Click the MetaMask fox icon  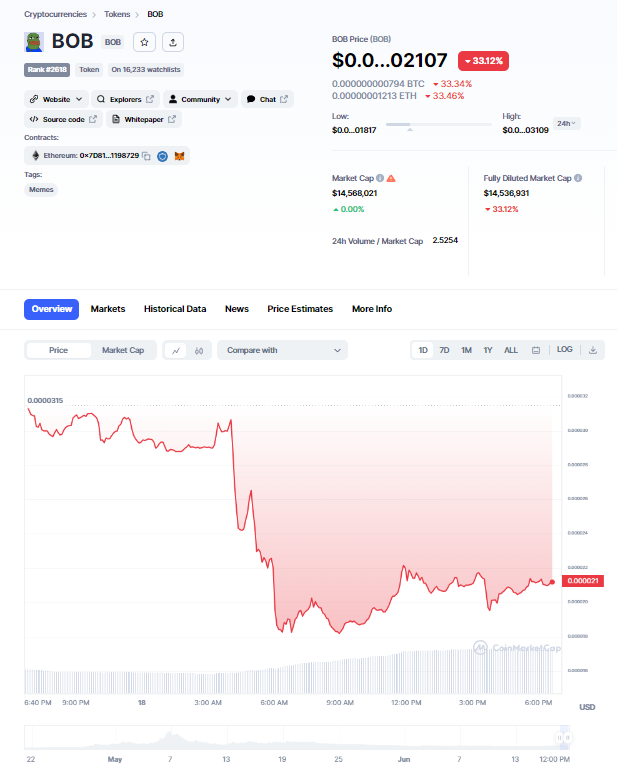pos(180,156)
